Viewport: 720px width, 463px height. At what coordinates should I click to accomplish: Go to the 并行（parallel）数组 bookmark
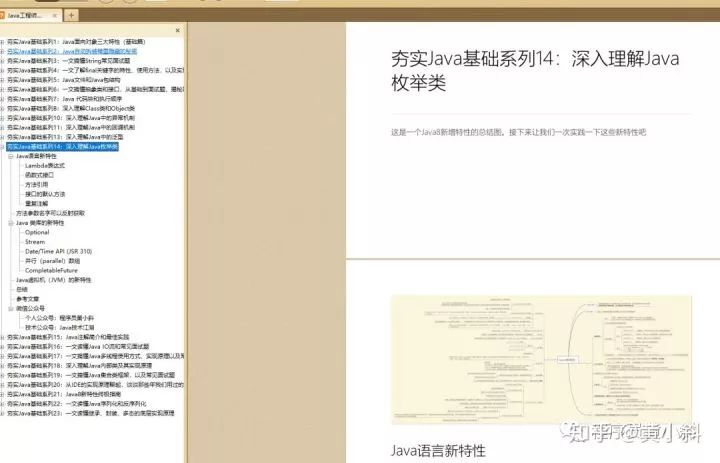coord(52,261)
